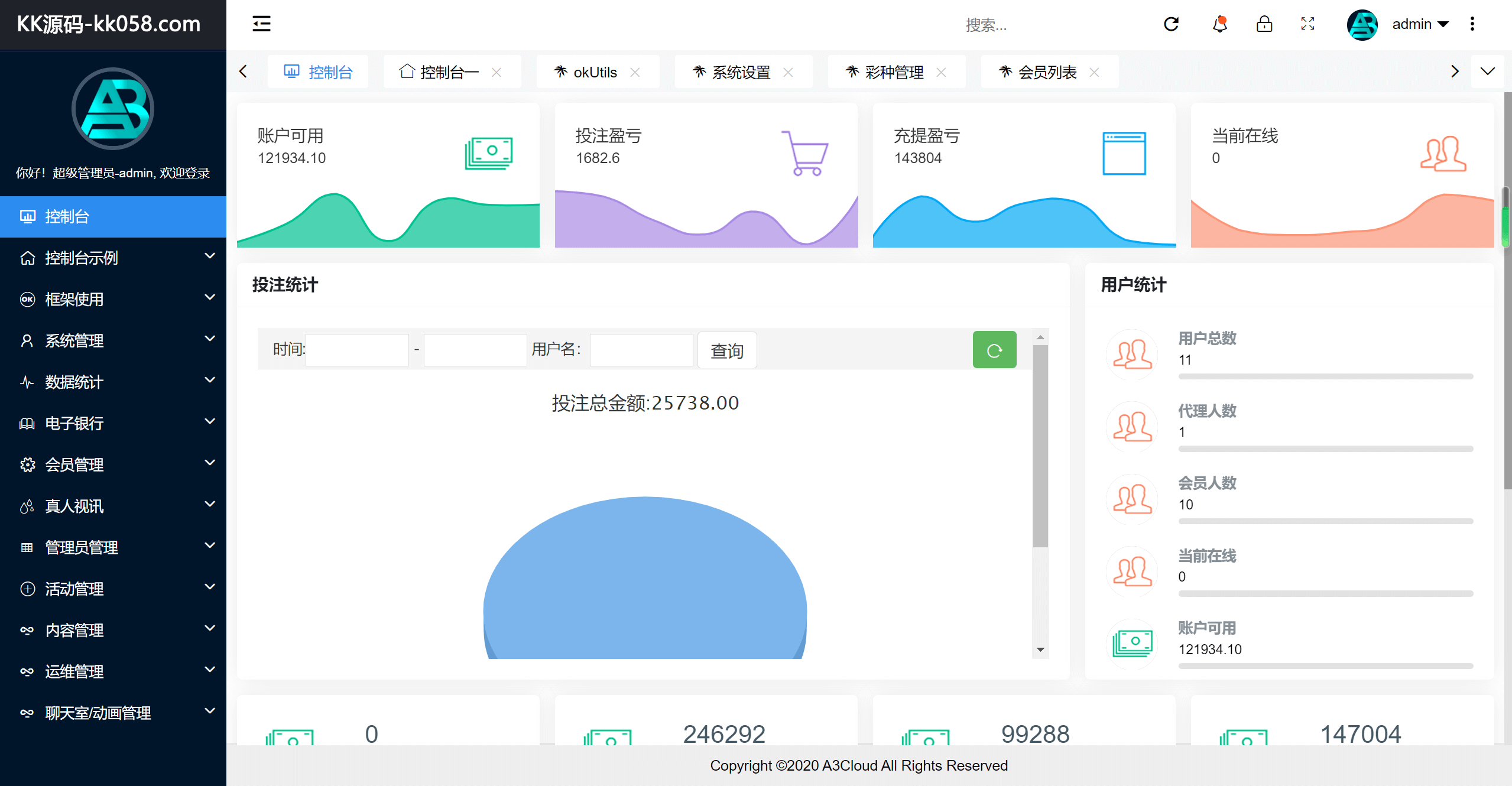Select 控制台 in the sidebar menu
This screenshot has height=786, width=1512.
tap(113, 216)
